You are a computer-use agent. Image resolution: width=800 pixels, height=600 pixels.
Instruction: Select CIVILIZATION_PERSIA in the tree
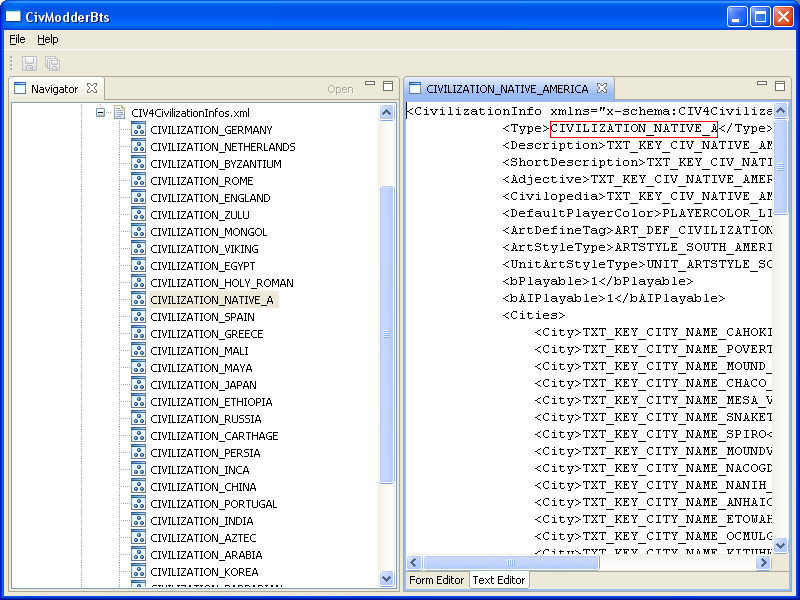click(205, 453)
